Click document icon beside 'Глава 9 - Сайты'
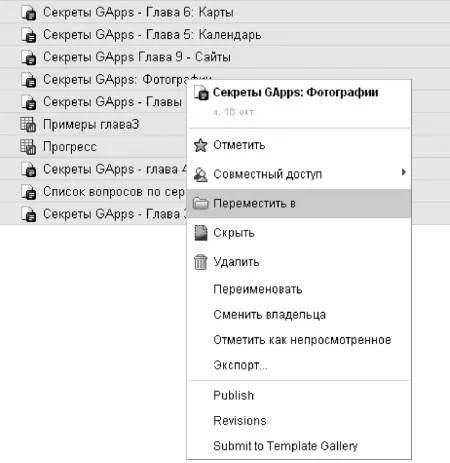The width and height of the screenshot is (450, 463). (x=29, y=57)
